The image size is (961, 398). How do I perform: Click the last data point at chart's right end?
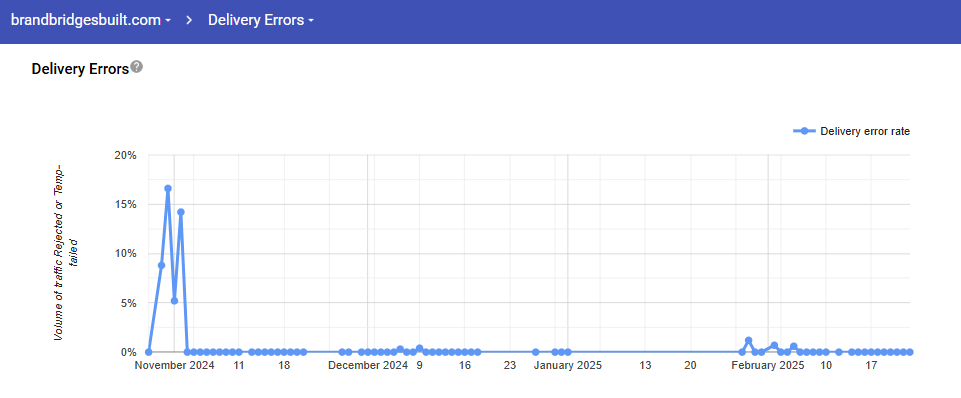(x=910, y=352)
